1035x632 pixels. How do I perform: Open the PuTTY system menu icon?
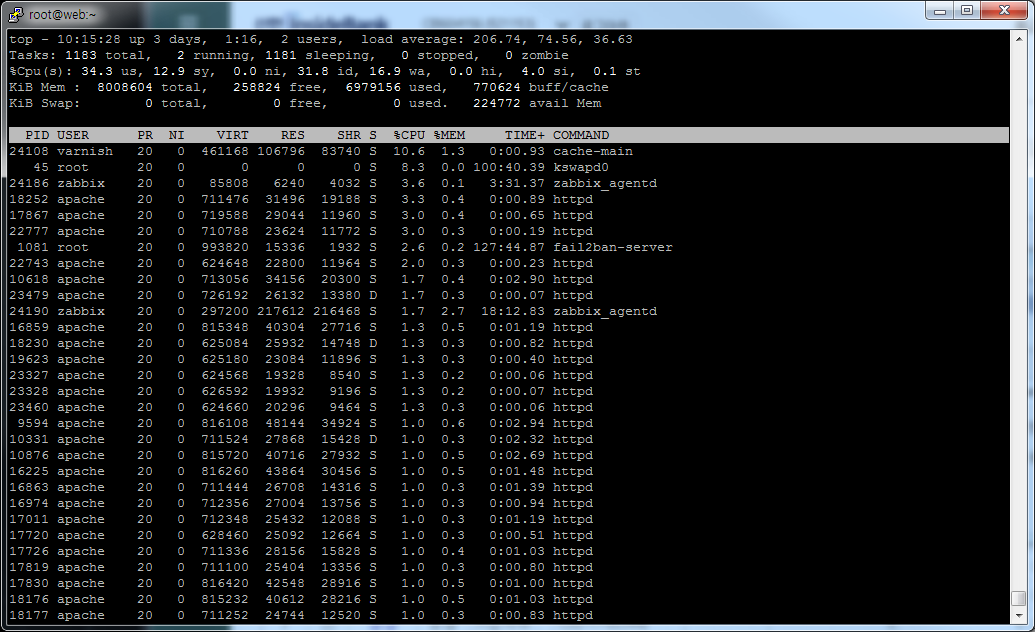13,13
